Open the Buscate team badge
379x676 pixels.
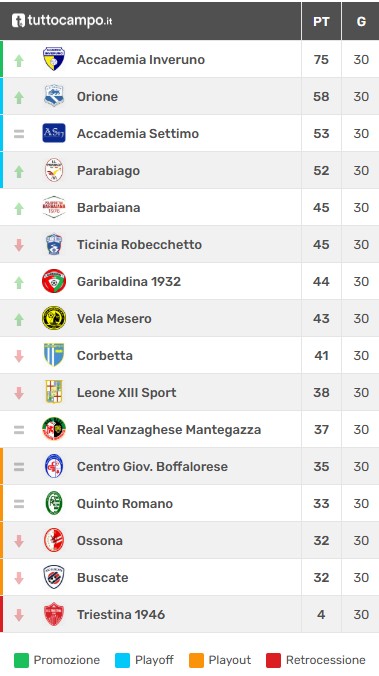point(54,577)
